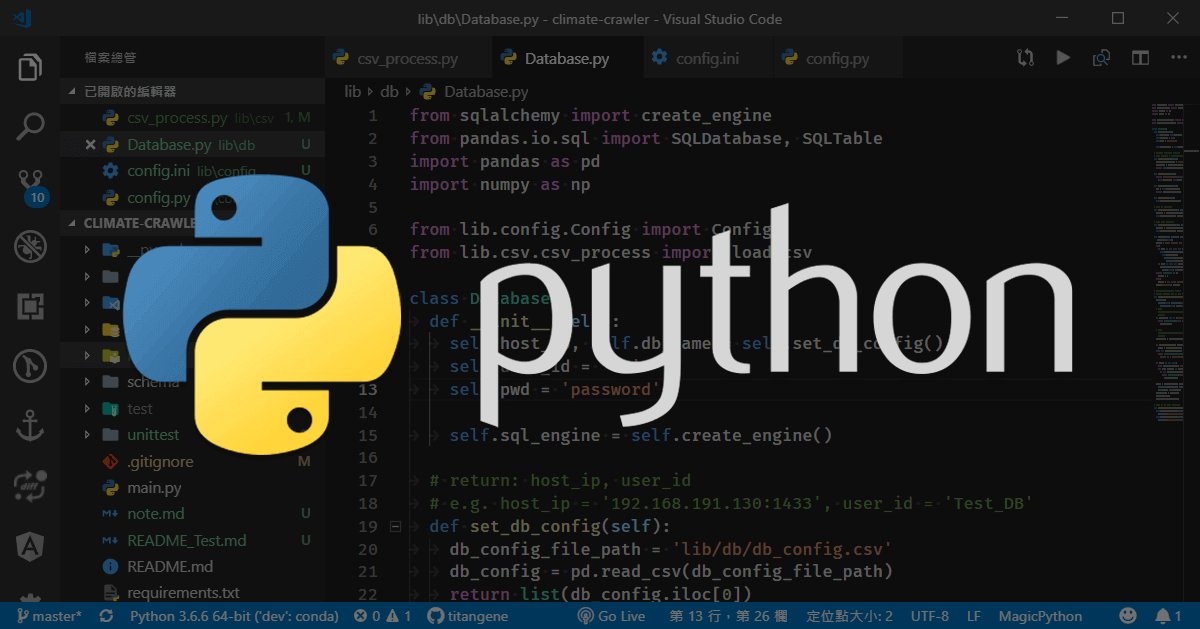Viewport: 1200px width, 629px height.
Task: Click the errors and warnings indicator
Action: coord(381,616)
